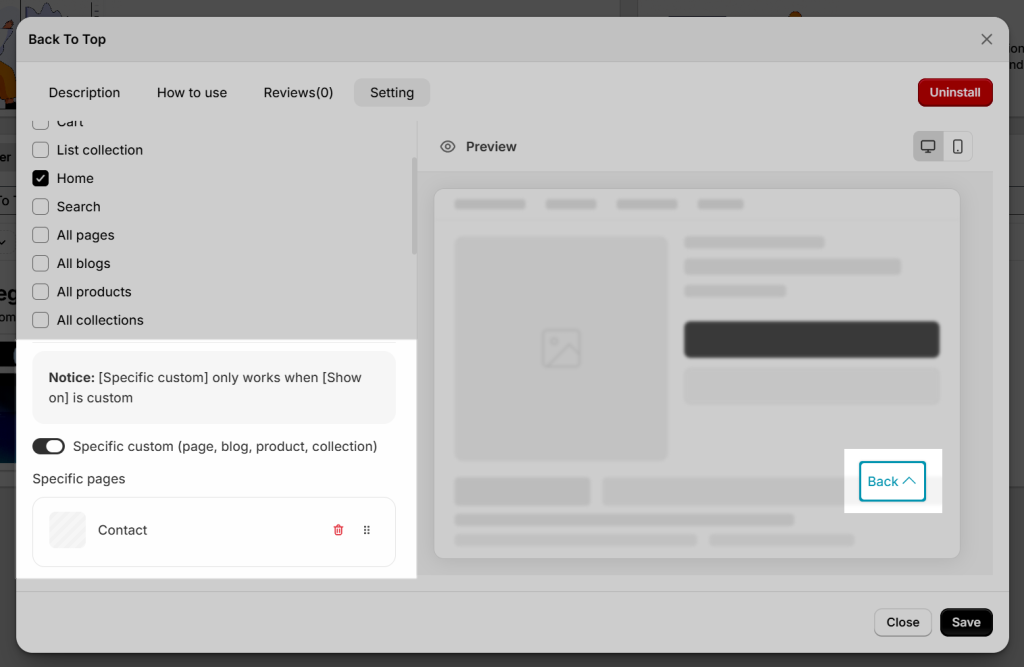Grab the drag handle beside Contact
The width and height of the screenshot is (1024, 667).
click(366, 530)
